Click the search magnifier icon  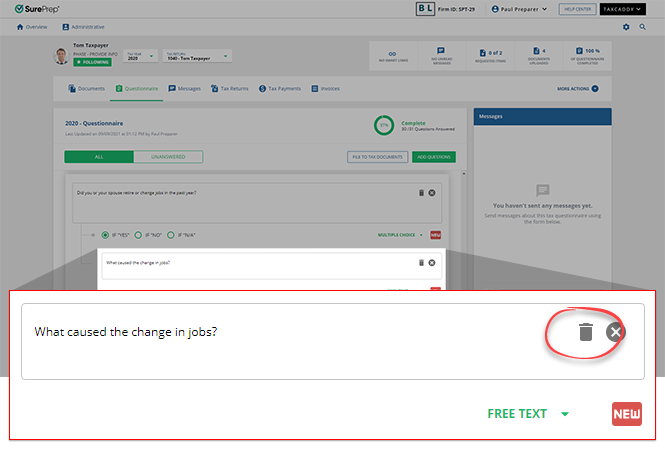coord(643,27)
